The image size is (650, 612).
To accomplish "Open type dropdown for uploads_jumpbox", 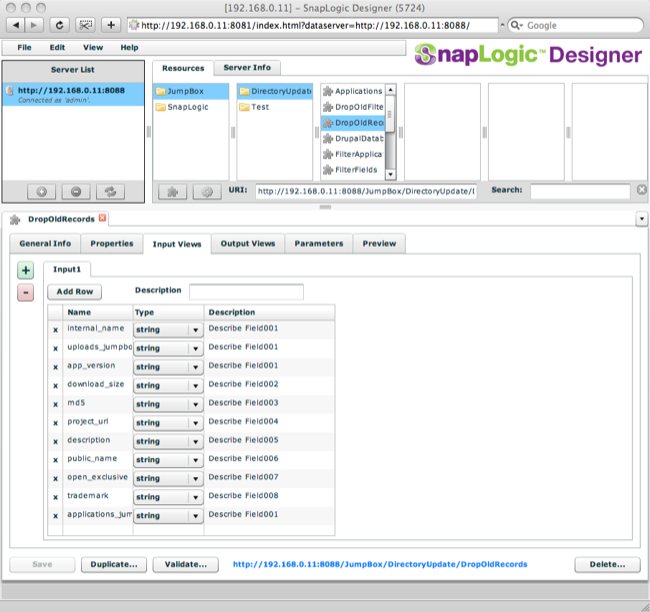I will 168,349.
